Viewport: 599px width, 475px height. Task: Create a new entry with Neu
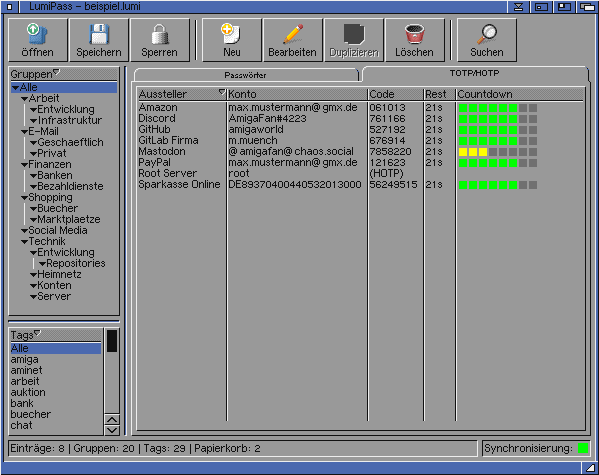[232, 40]
